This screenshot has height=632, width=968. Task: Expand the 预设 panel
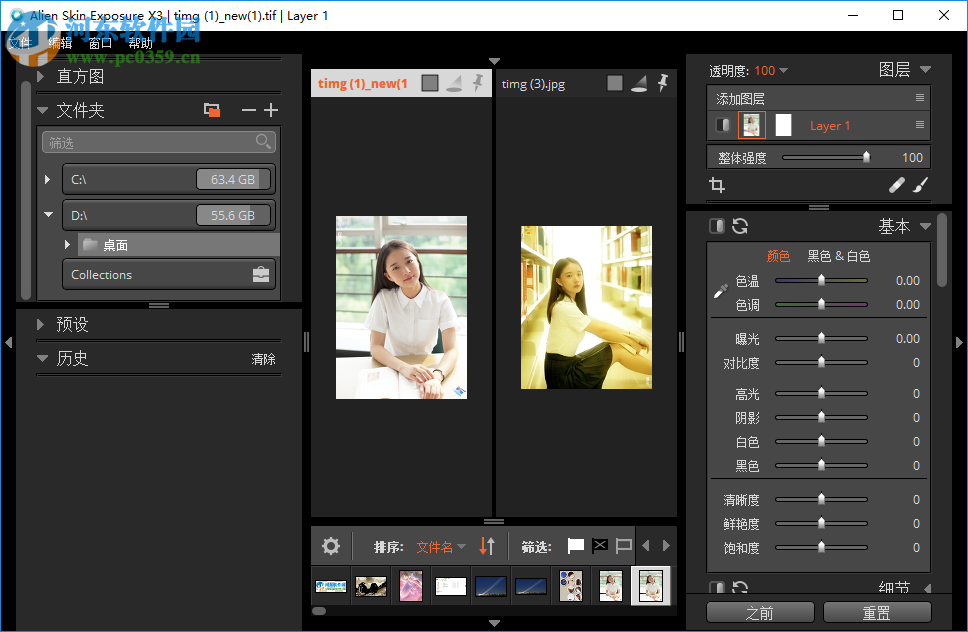tap(41, 324)
